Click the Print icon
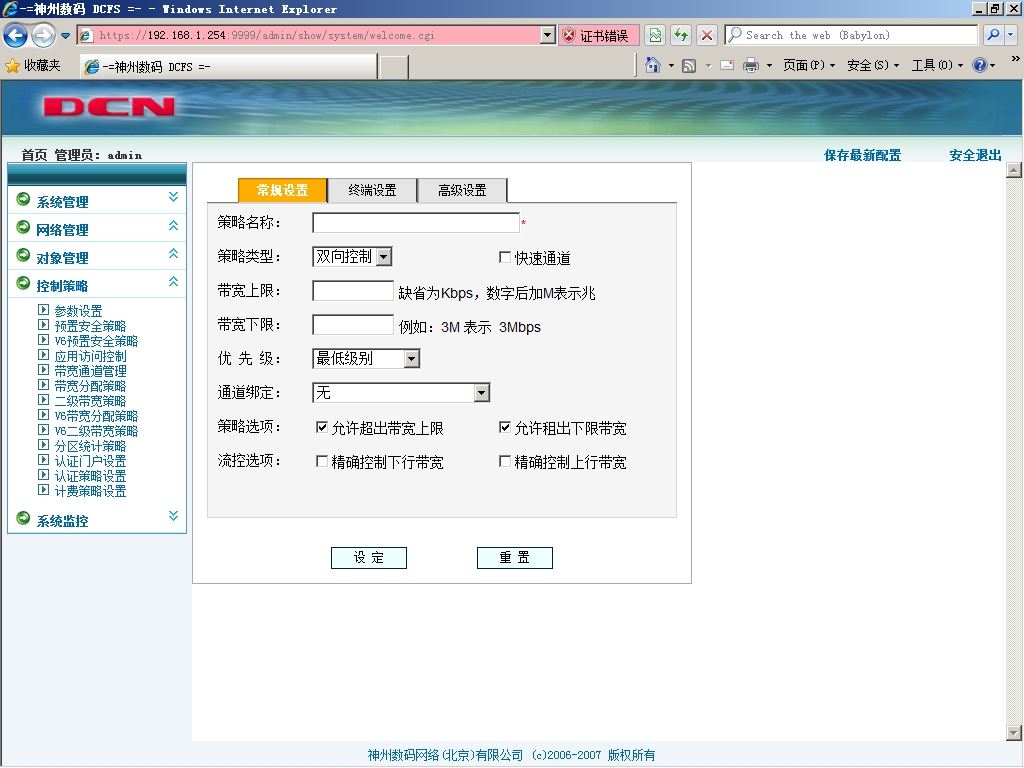Image resolution: width=1024 pixels, height=768 pixels. pyautogui.click(x=751, y=65)
